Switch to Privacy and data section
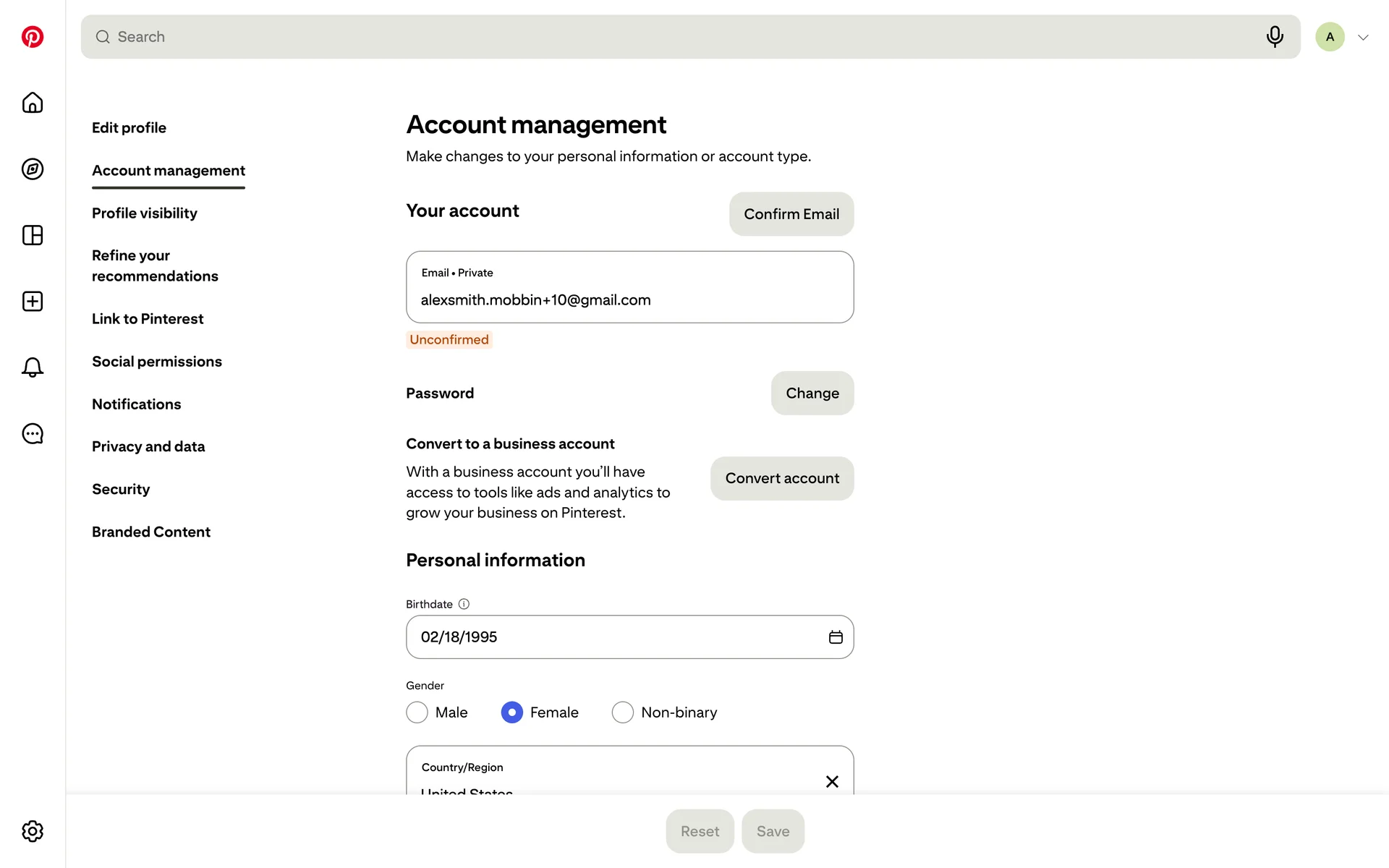 (148, 447)
